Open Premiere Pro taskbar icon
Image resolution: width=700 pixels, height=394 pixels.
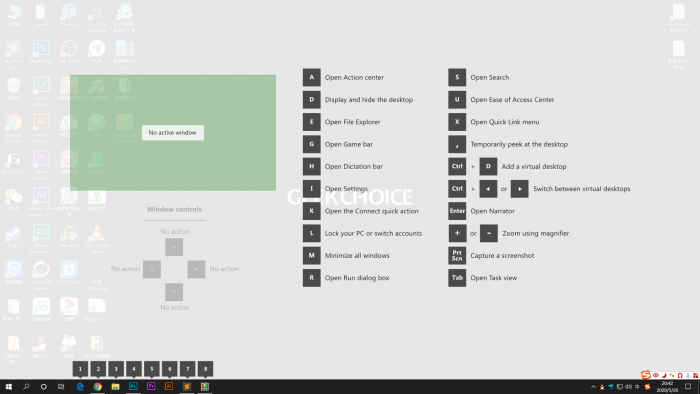point(151,386)
